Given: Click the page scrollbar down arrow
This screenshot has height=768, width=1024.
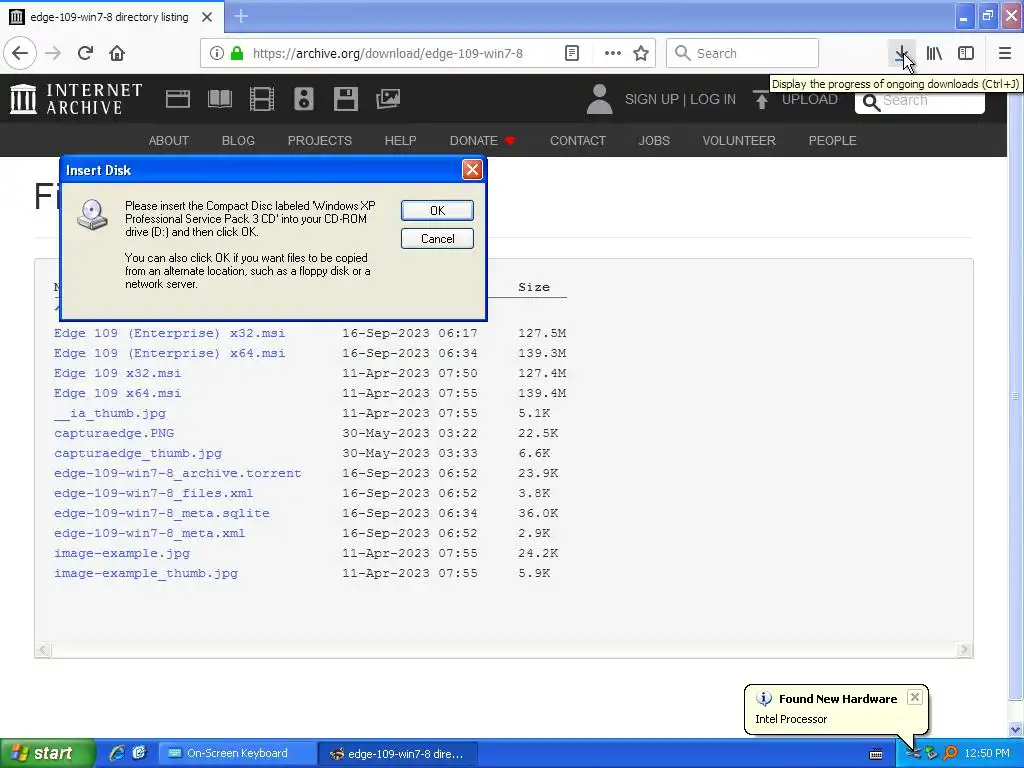Looking at the screenshot, I should (x=1016, y=729).
